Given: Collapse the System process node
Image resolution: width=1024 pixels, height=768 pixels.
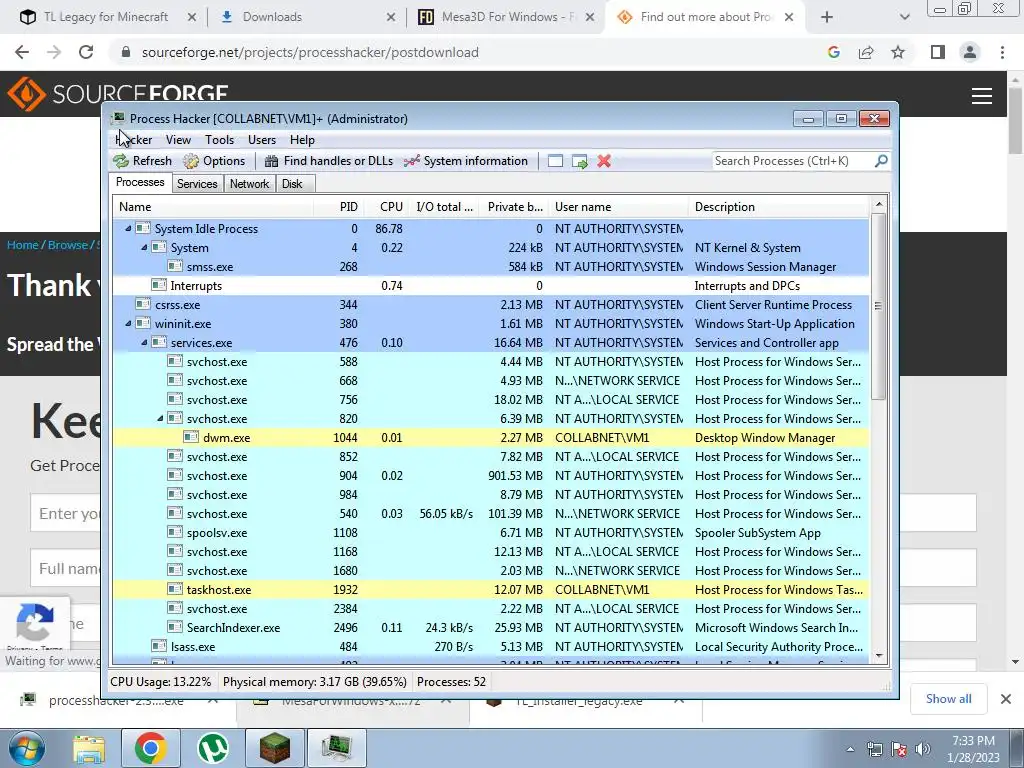Looking at the screenshot, I should point(144,248).
